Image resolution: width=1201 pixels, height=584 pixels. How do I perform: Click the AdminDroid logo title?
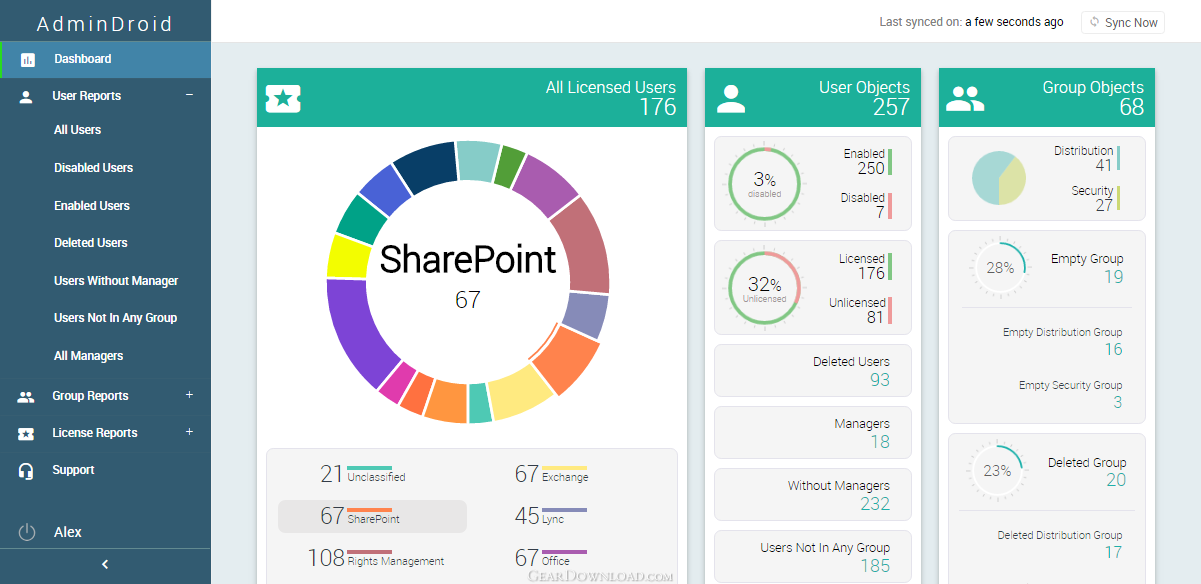[x=105, y=23]
